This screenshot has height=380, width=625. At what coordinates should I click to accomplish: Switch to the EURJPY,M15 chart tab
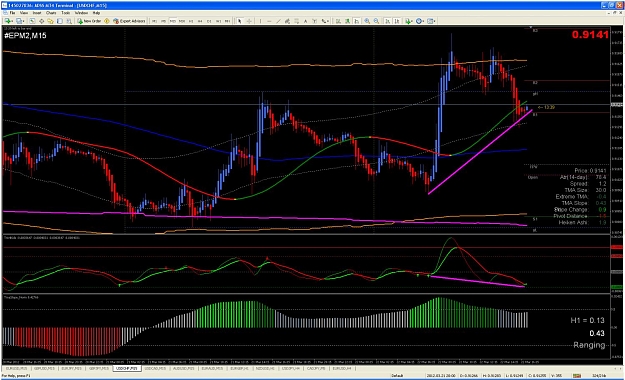coord(72,368)
